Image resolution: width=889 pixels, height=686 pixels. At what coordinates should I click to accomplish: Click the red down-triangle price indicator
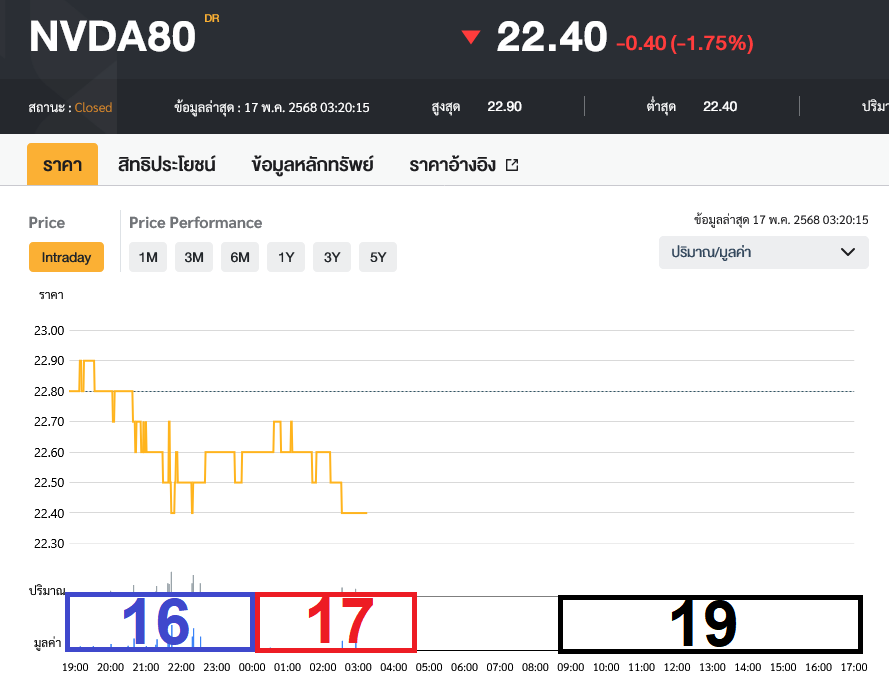pos(471,37)
